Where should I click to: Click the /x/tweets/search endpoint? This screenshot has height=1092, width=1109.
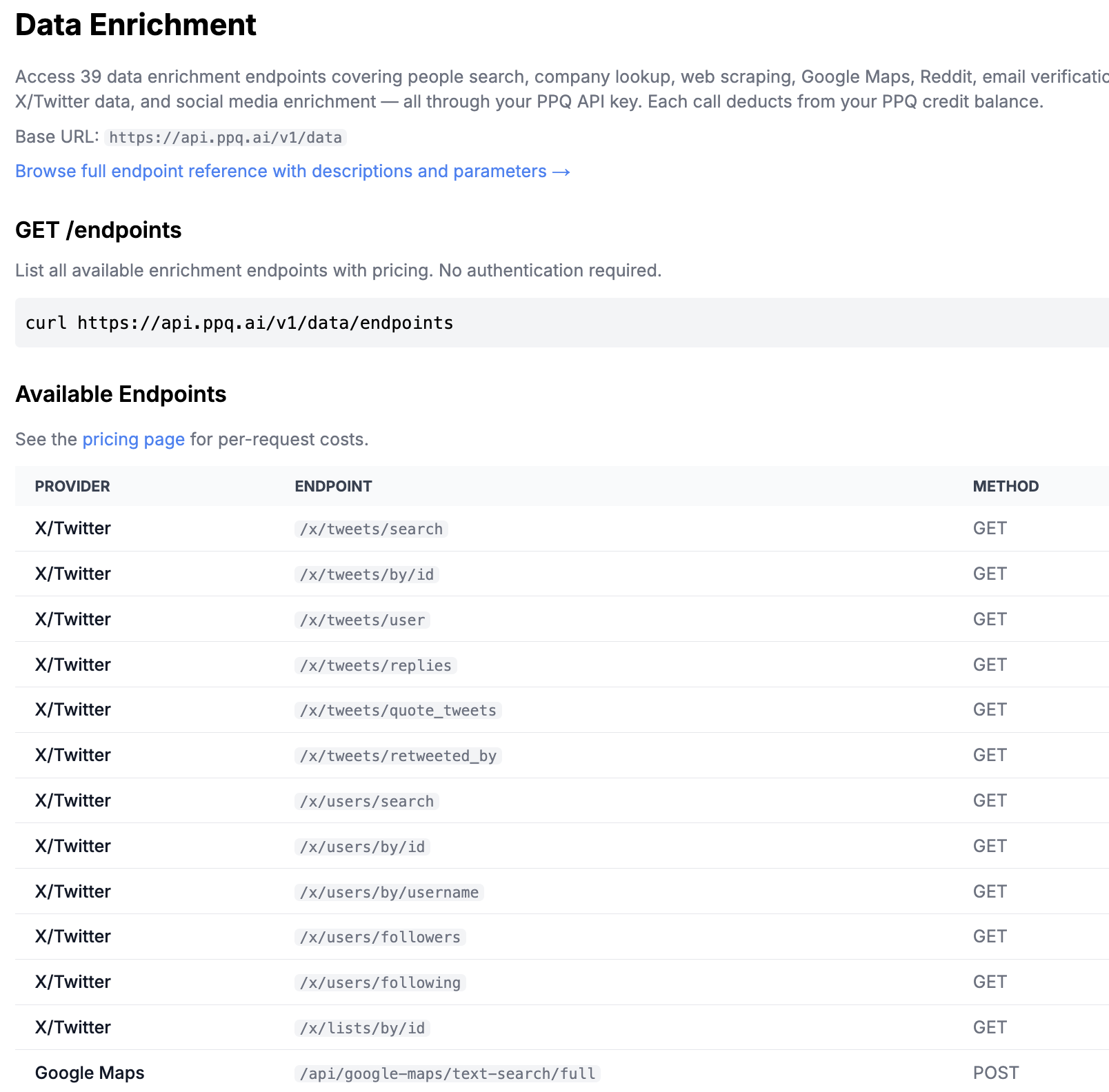coord(371,529)
